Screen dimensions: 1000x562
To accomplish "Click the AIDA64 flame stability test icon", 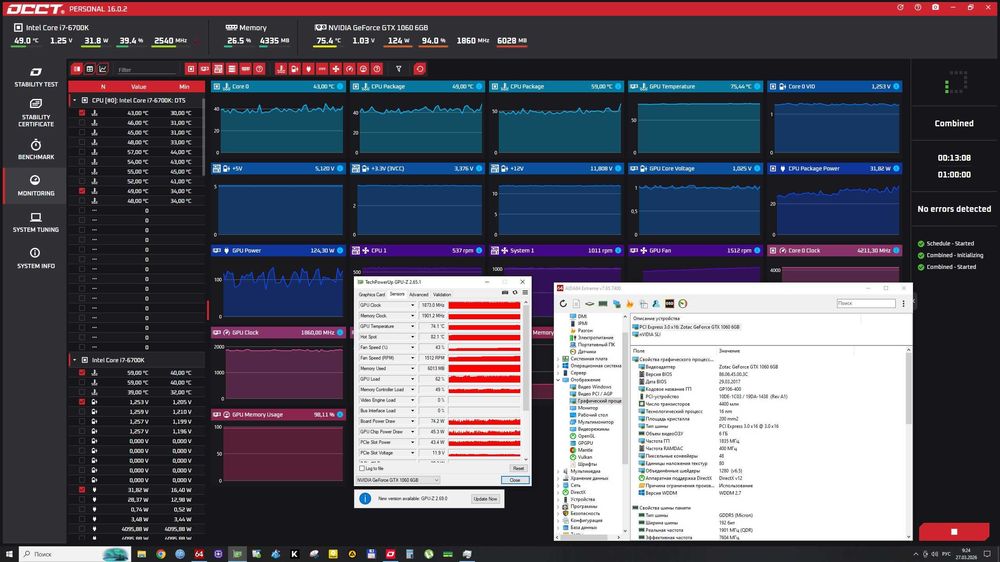I will [x=629, y=304].
